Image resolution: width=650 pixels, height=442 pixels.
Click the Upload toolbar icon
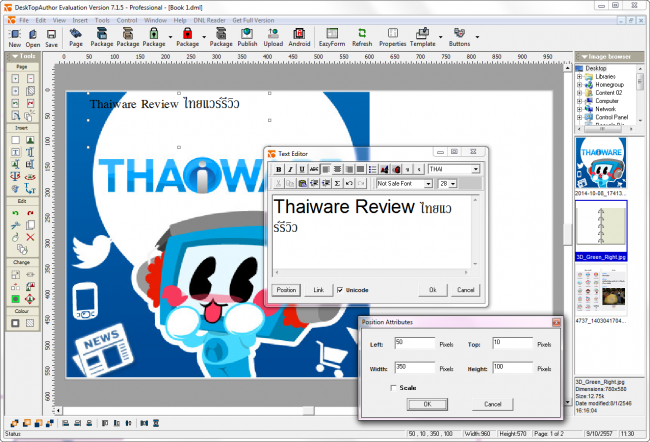[x=273, y=38]
